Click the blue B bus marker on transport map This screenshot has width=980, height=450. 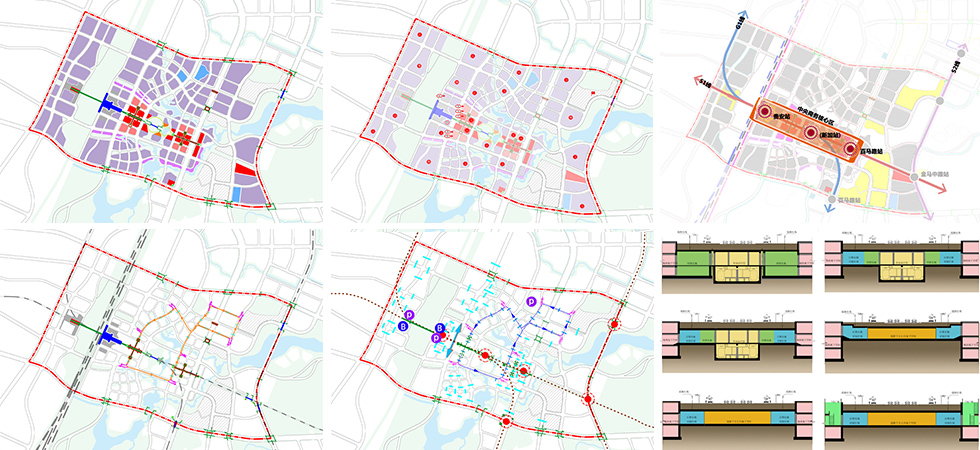pos(403,326)
